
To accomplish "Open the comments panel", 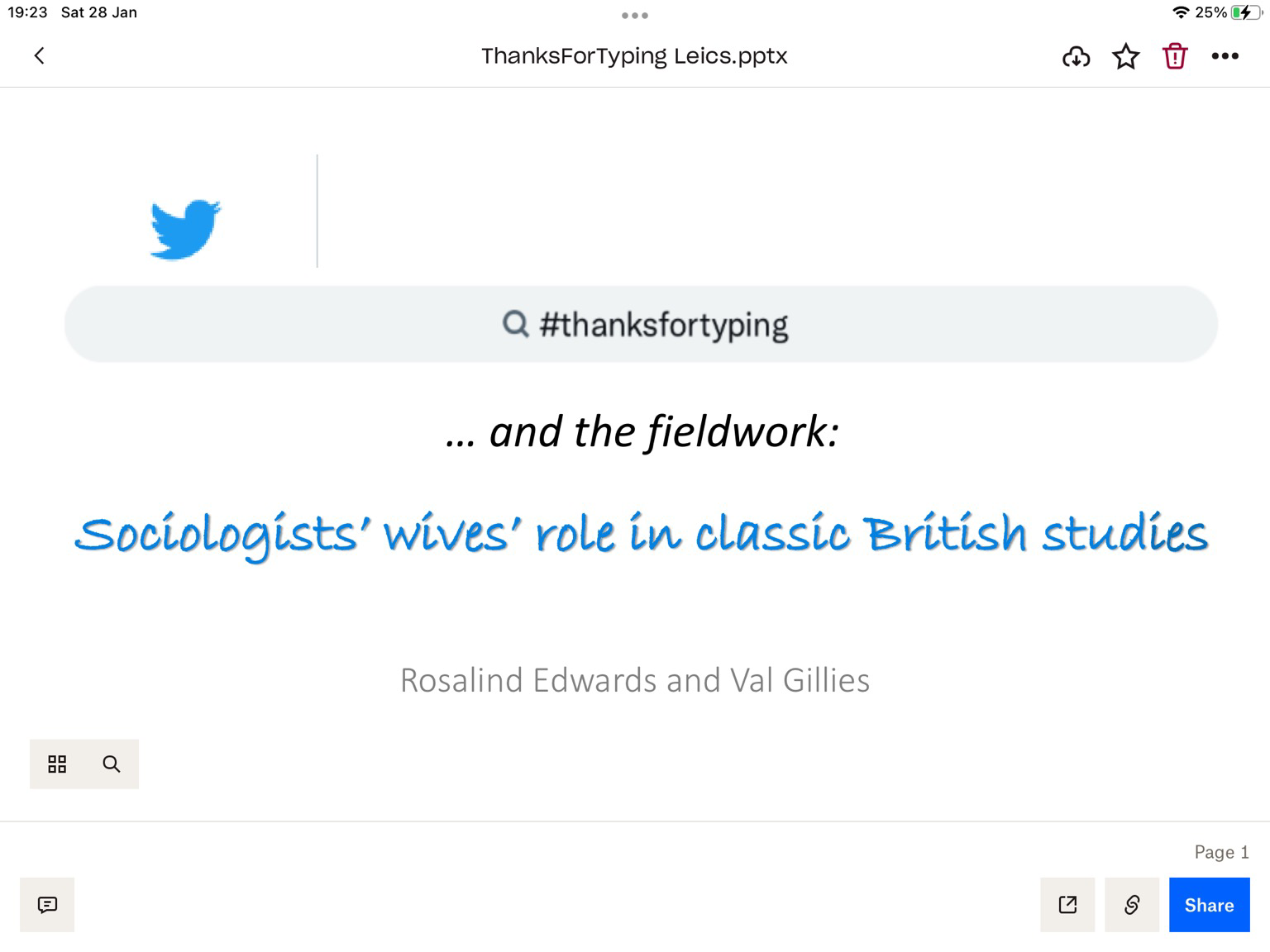I will point(47,905).
